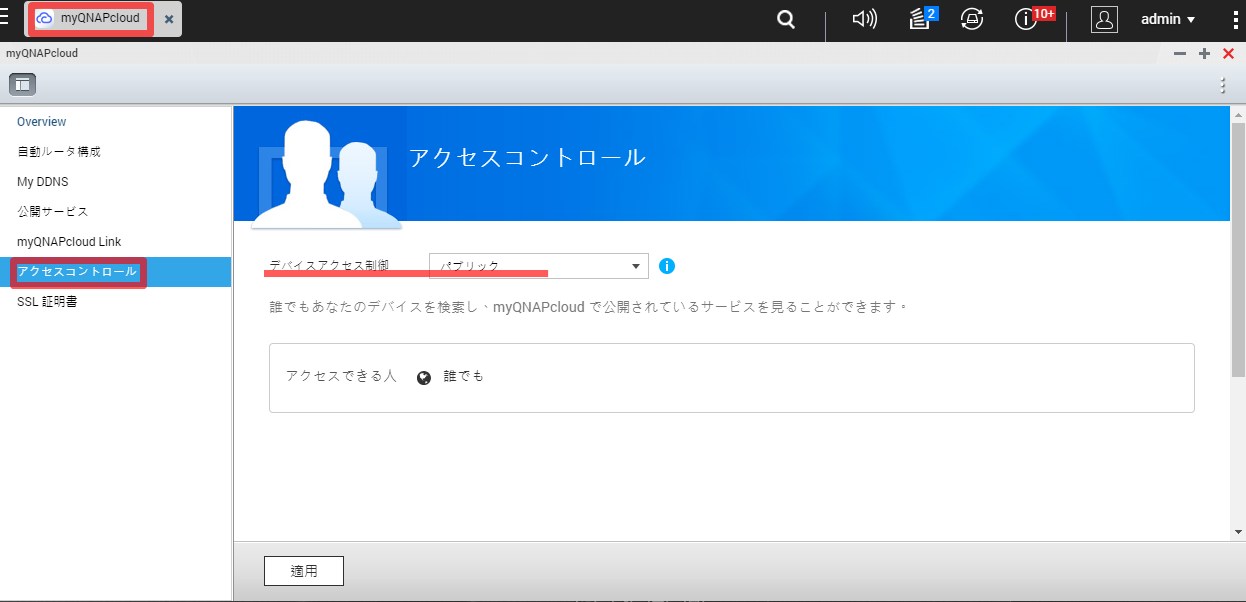The width and height of the screenshot is (1246, 602).
Task: Click the scrollbar down arrow
Action: tap(1239, 532)
